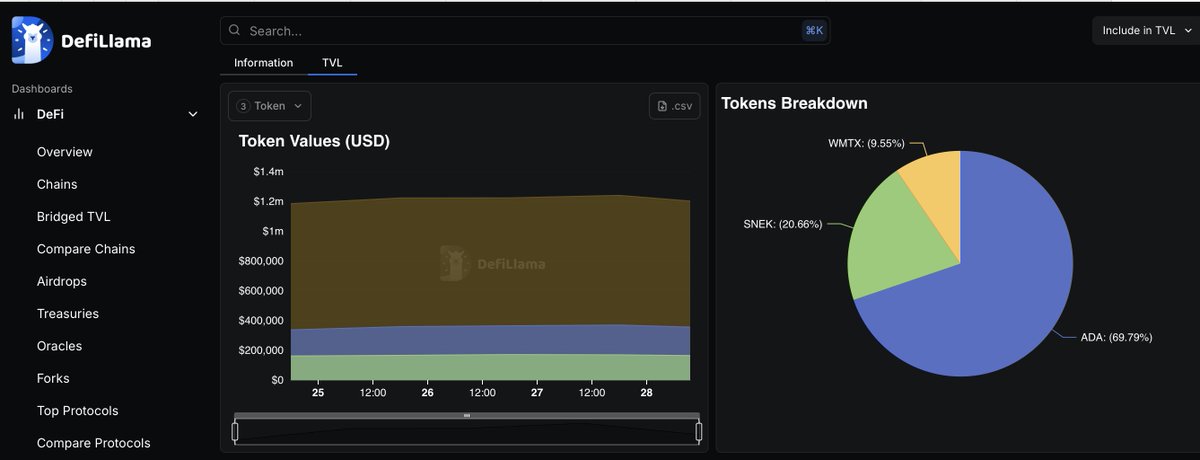Screen dimensions: 1200x460
Task: Click the $1.4m axis label
Action: tap(268, 172)
